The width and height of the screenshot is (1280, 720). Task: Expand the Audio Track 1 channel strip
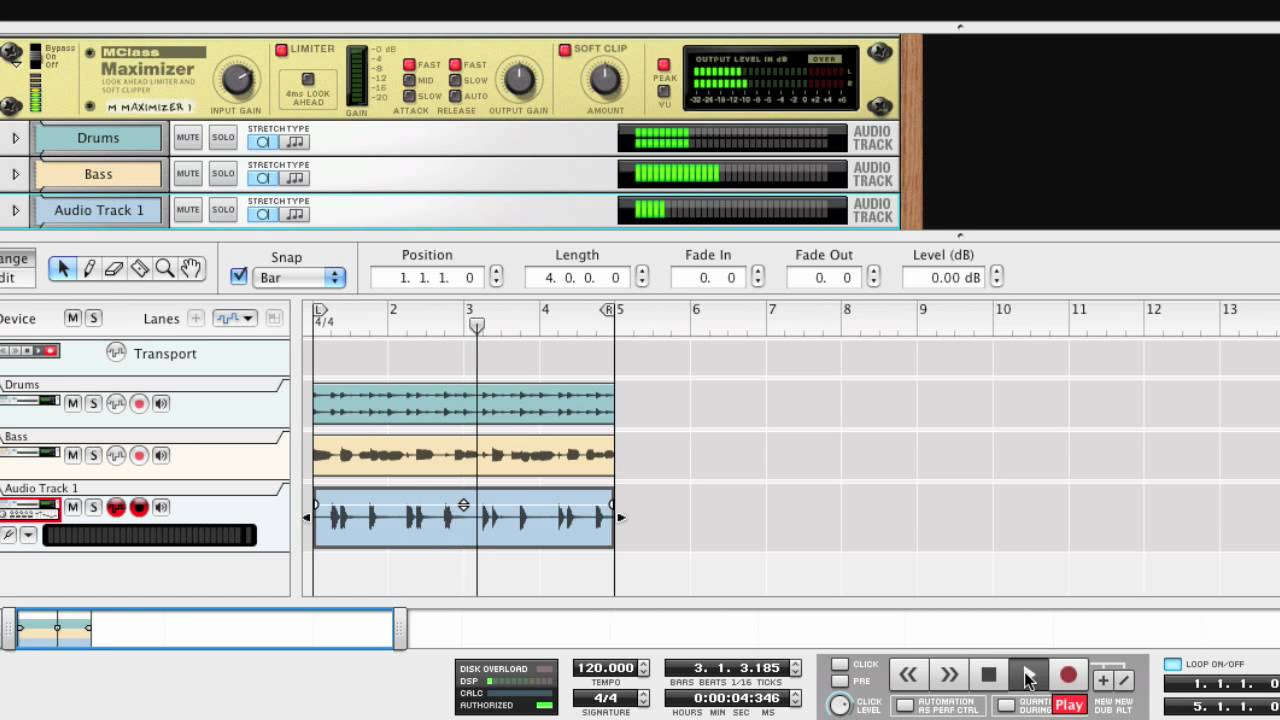coord(15,210)
